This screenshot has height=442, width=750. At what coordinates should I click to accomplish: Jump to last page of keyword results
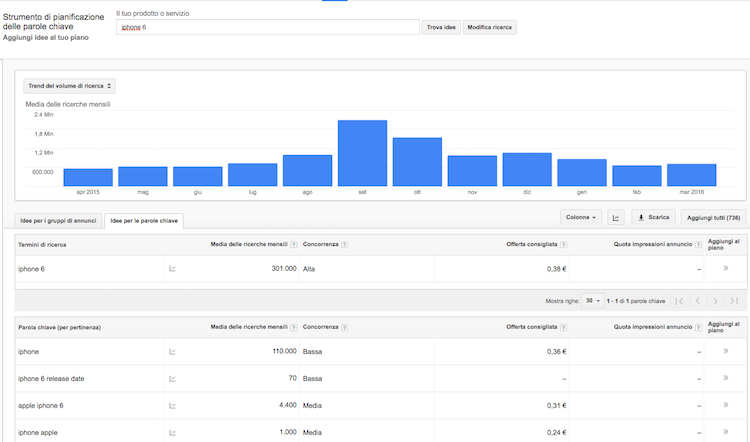click(734, 300)
